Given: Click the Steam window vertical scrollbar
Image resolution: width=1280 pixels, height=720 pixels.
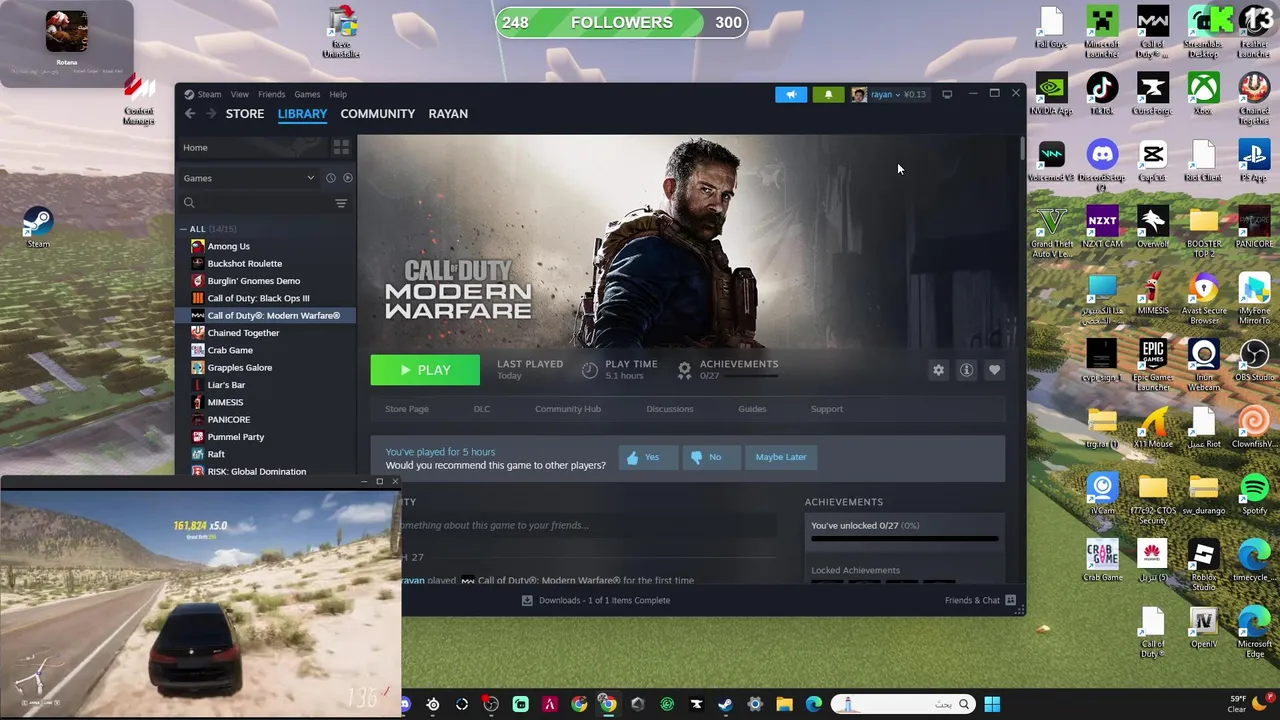Looking at the screenshot, I should click(x=1021, y=148).
